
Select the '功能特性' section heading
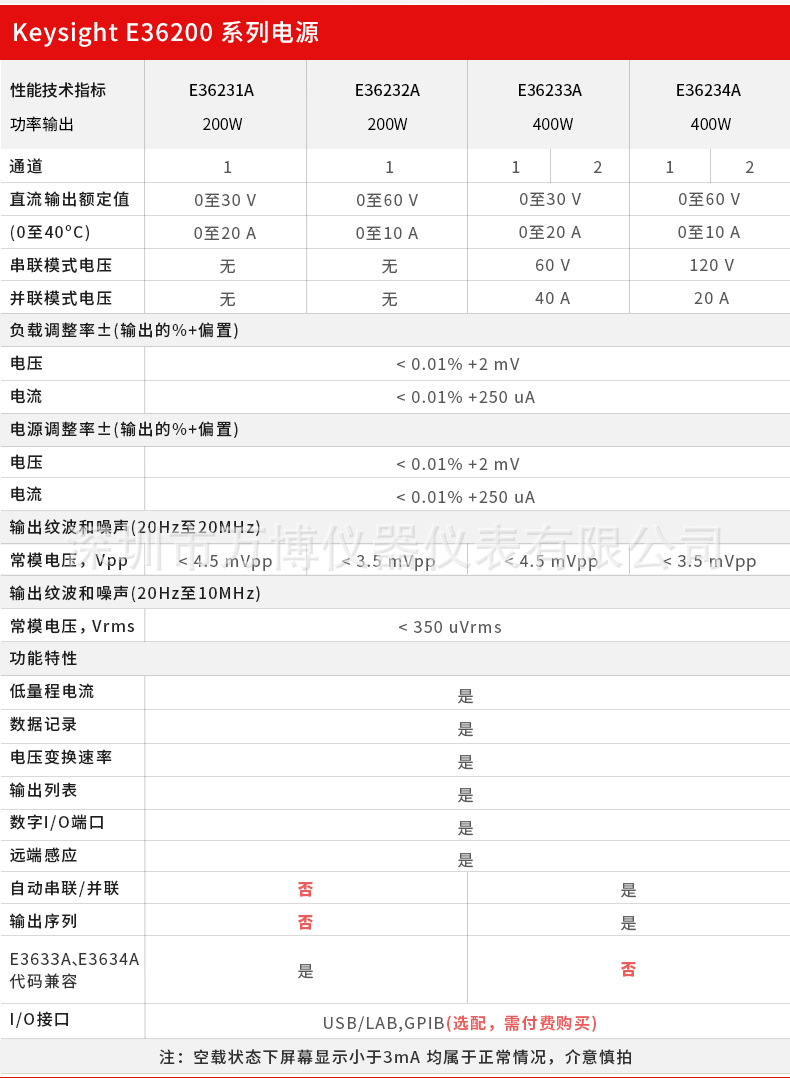click(x=43, y=659)
